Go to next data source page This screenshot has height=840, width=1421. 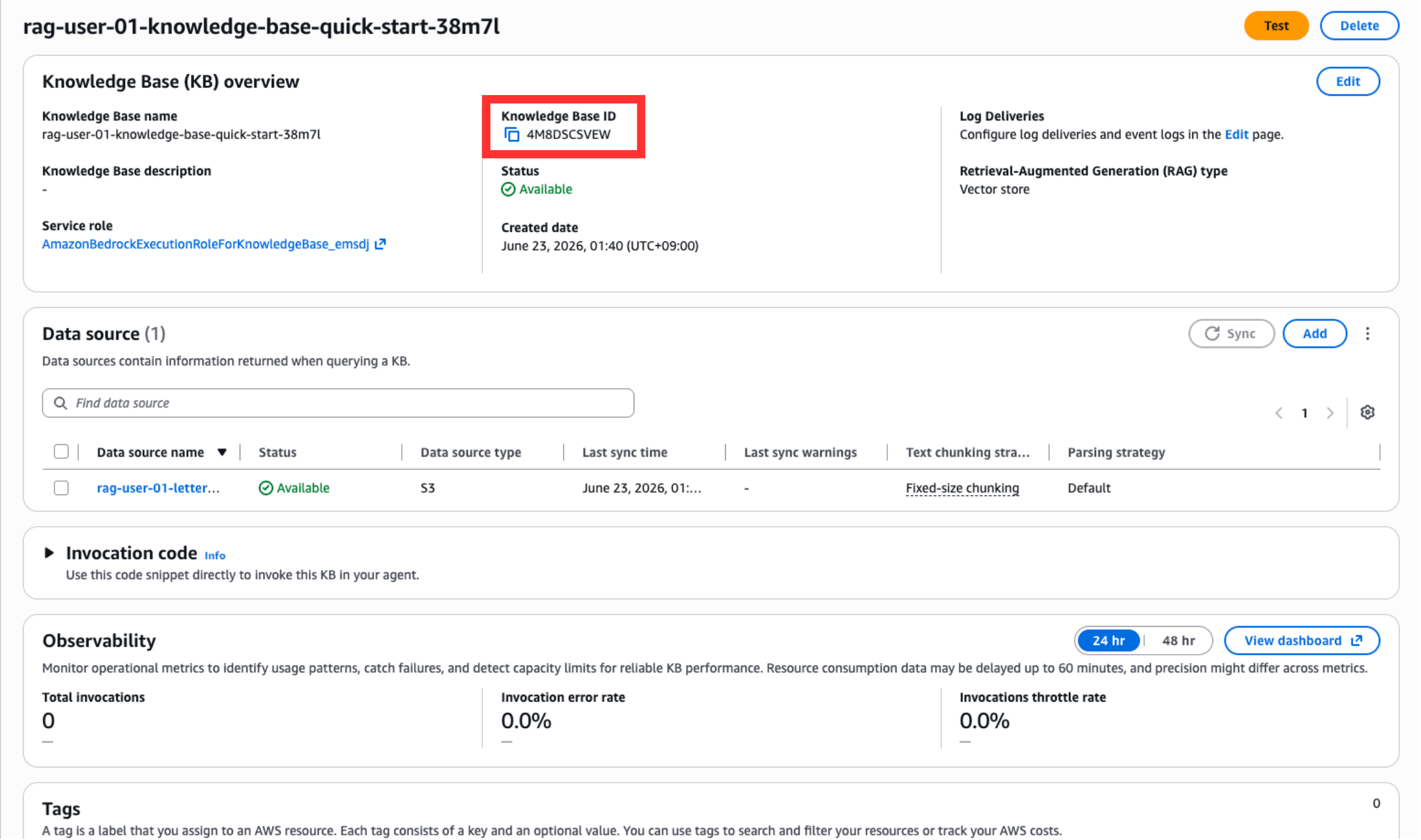tap(1330, 413)
